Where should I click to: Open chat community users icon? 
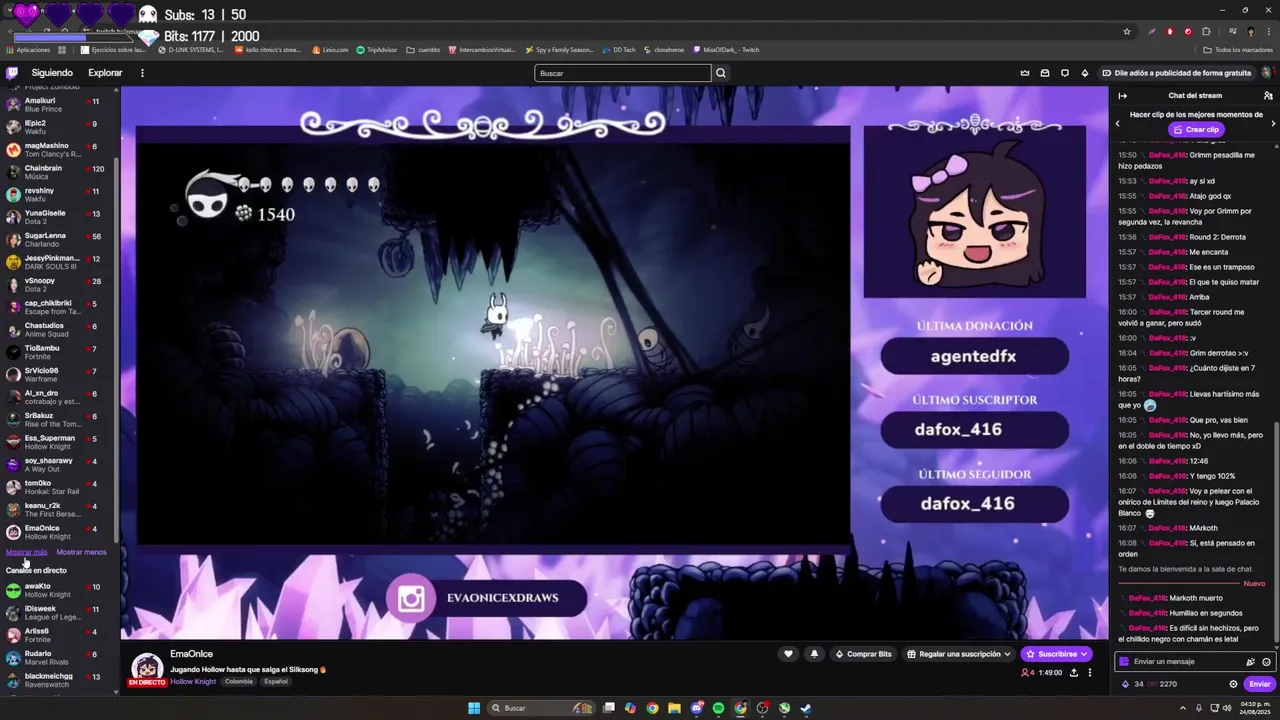point(1268,96)
